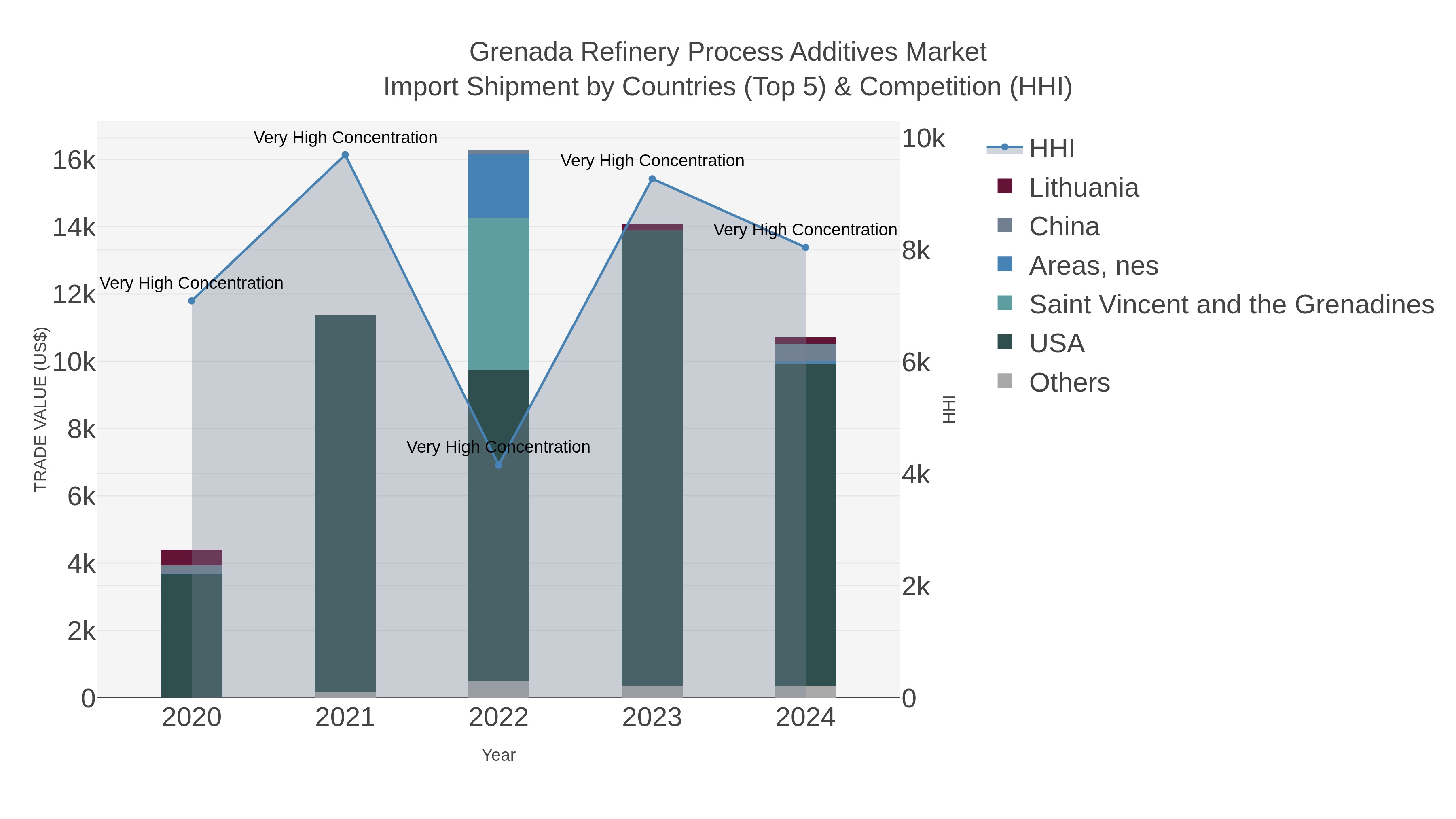Toggle China series in legend
1456x819 pixels.
1048,226
